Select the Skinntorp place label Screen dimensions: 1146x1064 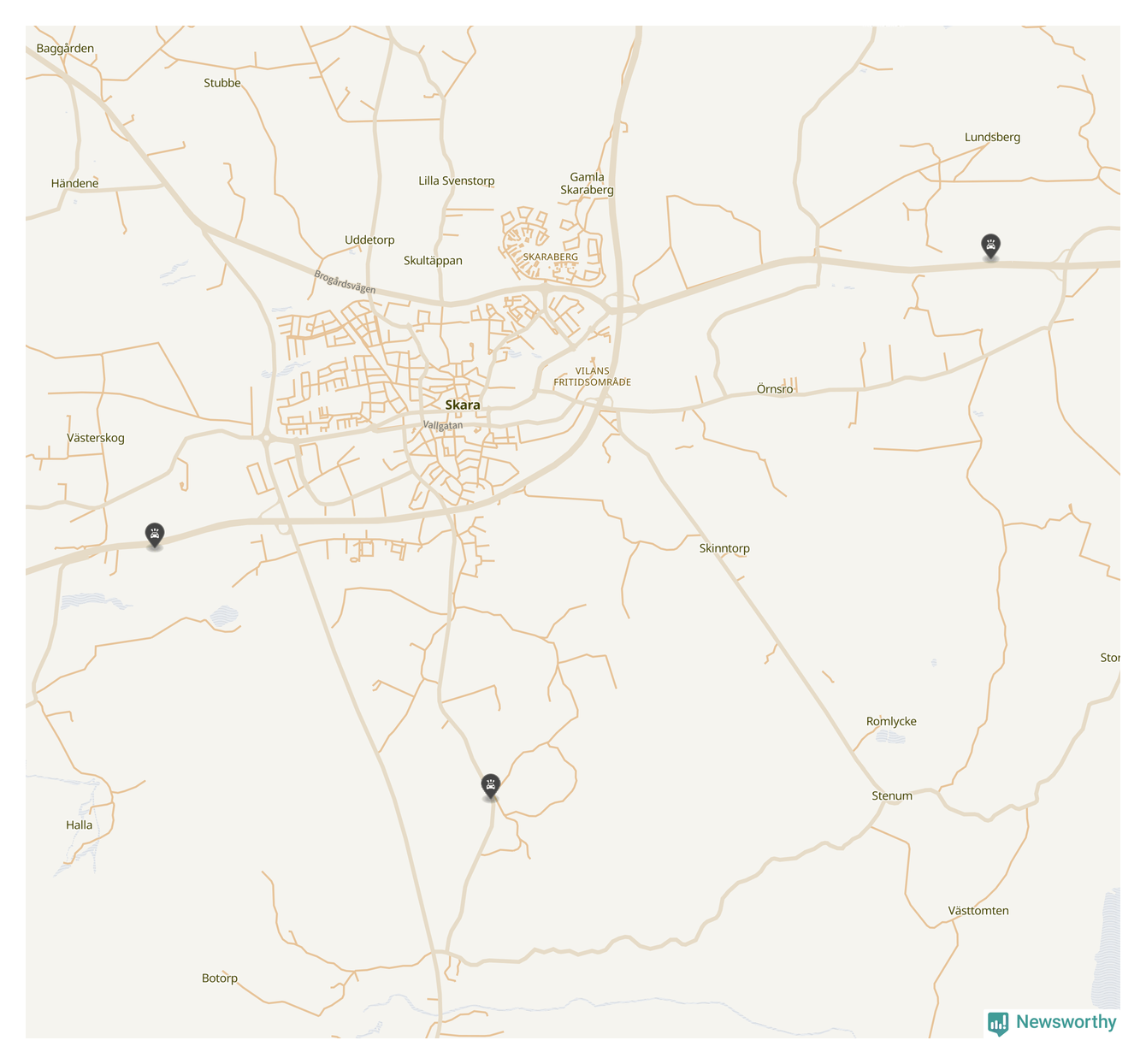(x=724, y=548)
